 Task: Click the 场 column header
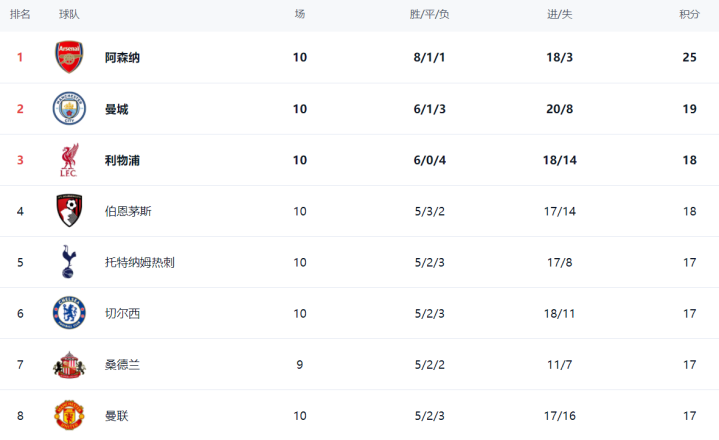point(300,14)
